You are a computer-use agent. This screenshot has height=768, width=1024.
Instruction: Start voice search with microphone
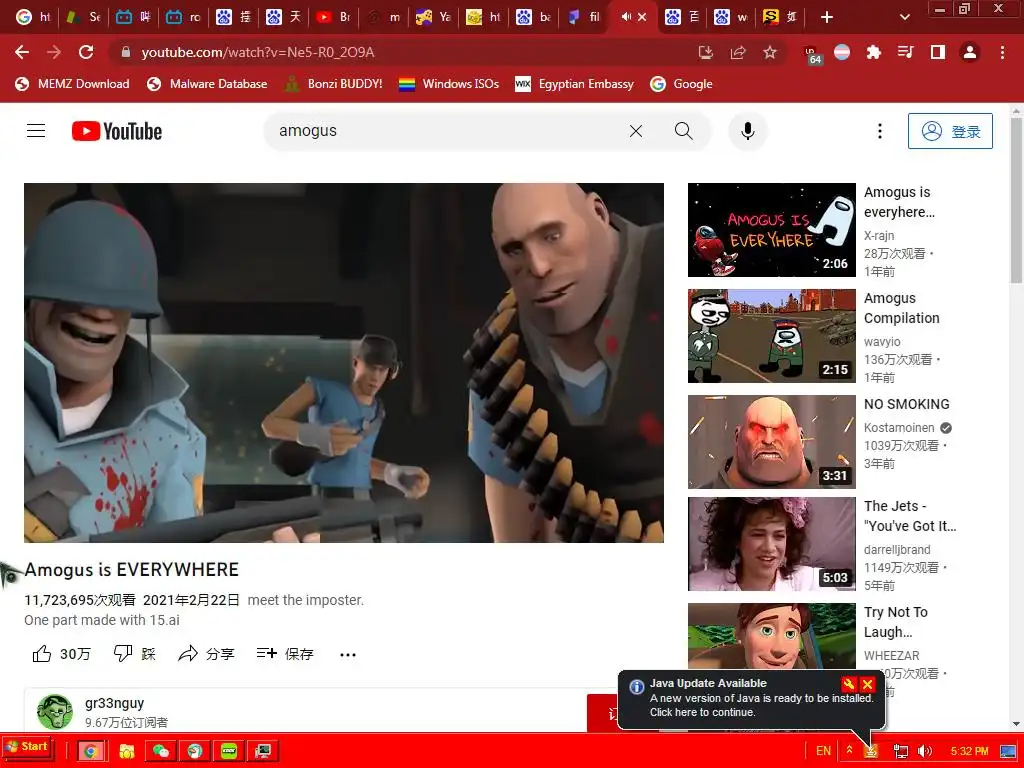point(748,131)
